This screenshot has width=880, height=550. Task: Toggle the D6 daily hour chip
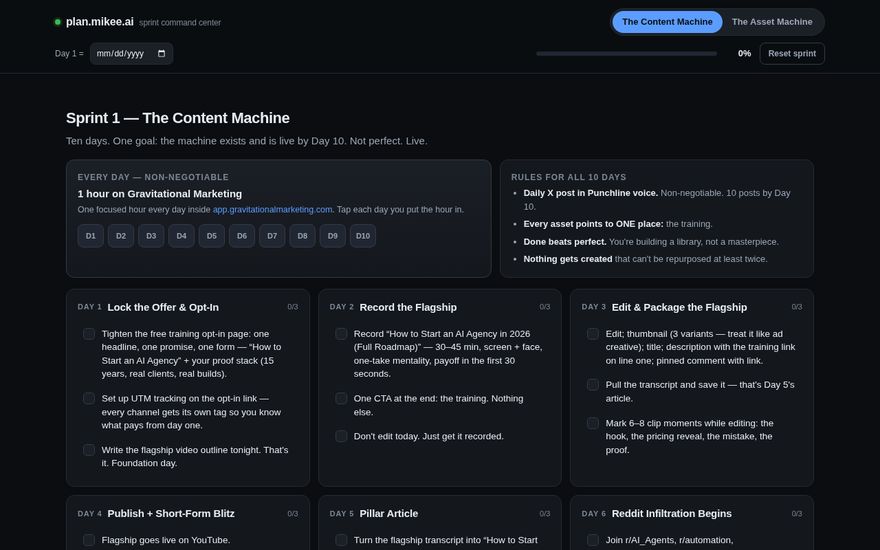pyautogui.click(x=242, y=236)
